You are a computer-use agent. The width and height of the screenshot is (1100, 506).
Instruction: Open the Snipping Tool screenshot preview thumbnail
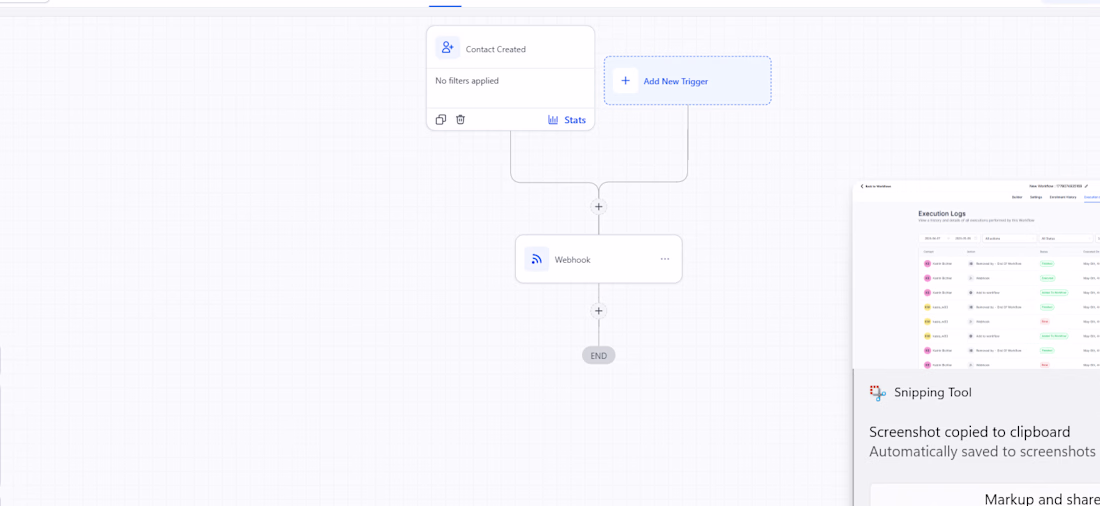coord(977,274)
